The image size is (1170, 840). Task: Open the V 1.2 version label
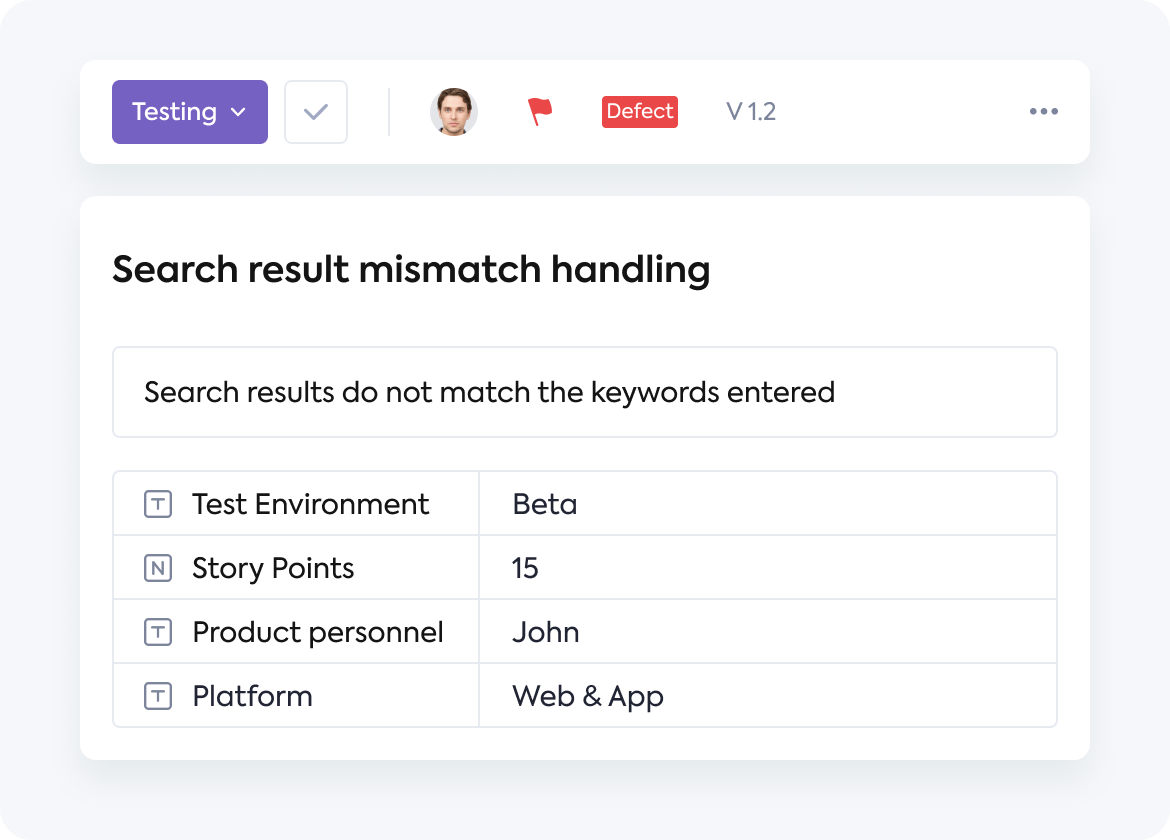coord(751,112)
